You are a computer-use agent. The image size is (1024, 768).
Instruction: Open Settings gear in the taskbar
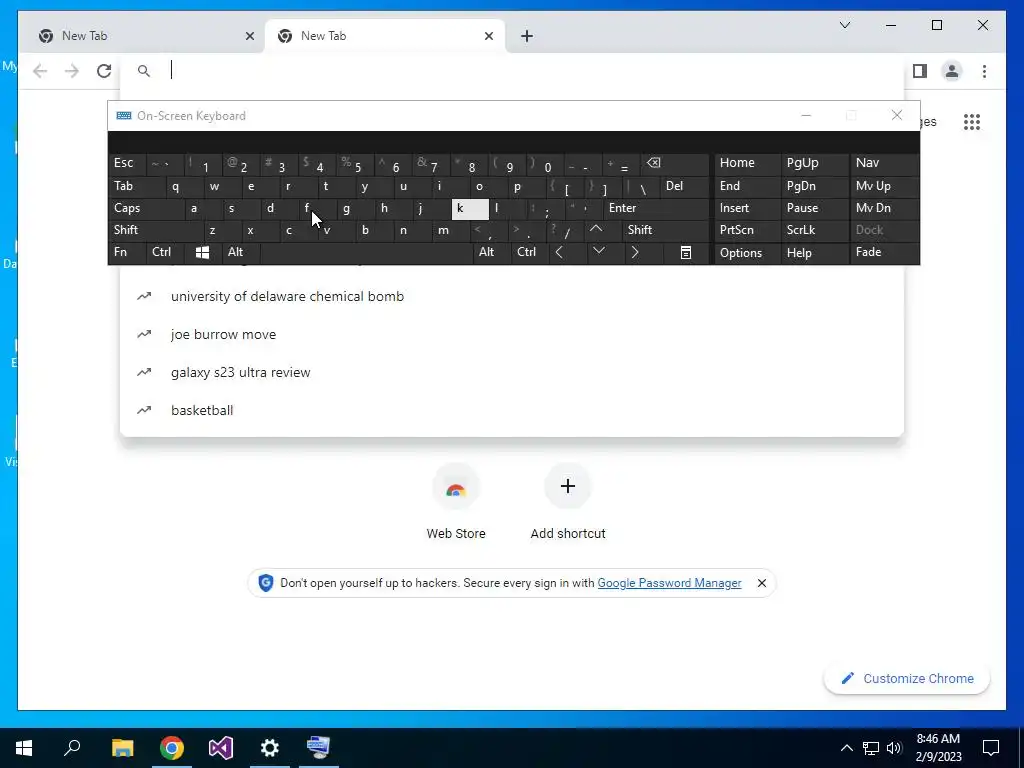pos(270,748)
